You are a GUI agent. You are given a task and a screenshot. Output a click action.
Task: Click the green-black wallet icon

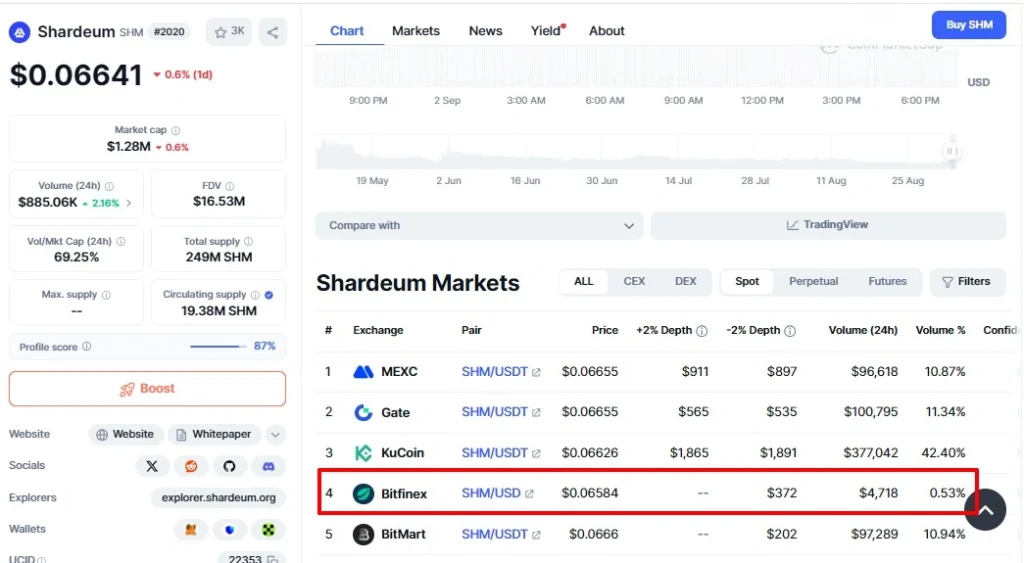[268, 530]
